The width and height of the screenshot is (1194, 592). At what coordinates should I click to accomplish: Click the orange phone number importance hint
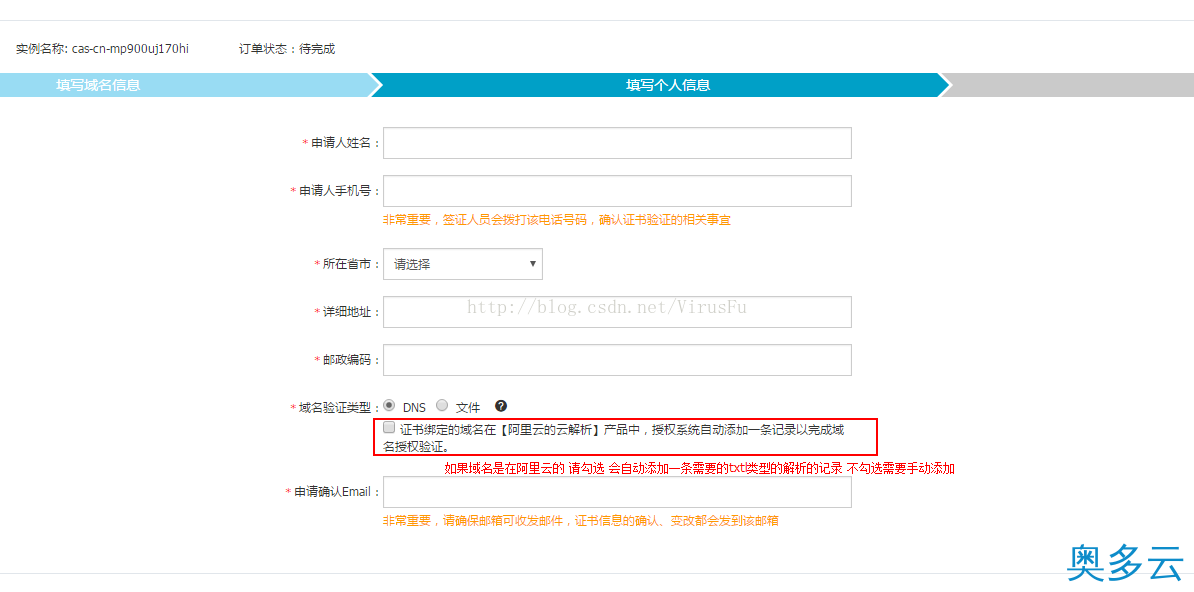[557, 220]
